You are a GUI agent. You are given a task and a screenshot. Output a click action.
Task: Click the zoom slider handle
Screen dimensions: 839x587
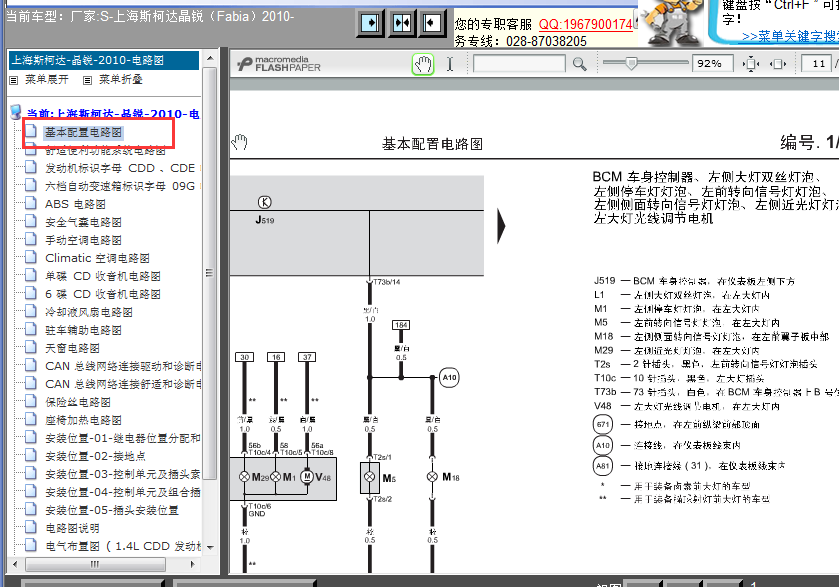pos(631,63)
